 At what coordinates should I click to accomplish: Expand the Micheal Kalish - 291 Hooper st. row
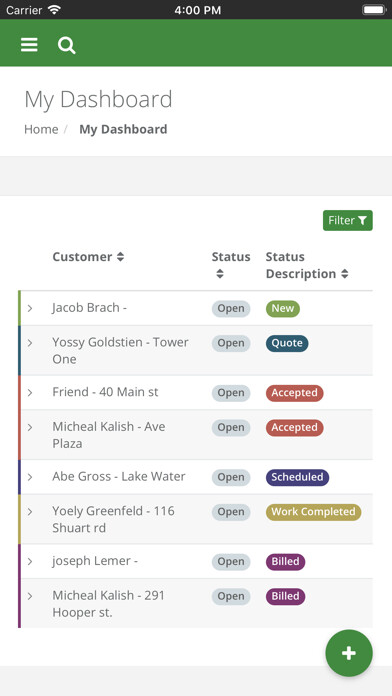point(30,596)
